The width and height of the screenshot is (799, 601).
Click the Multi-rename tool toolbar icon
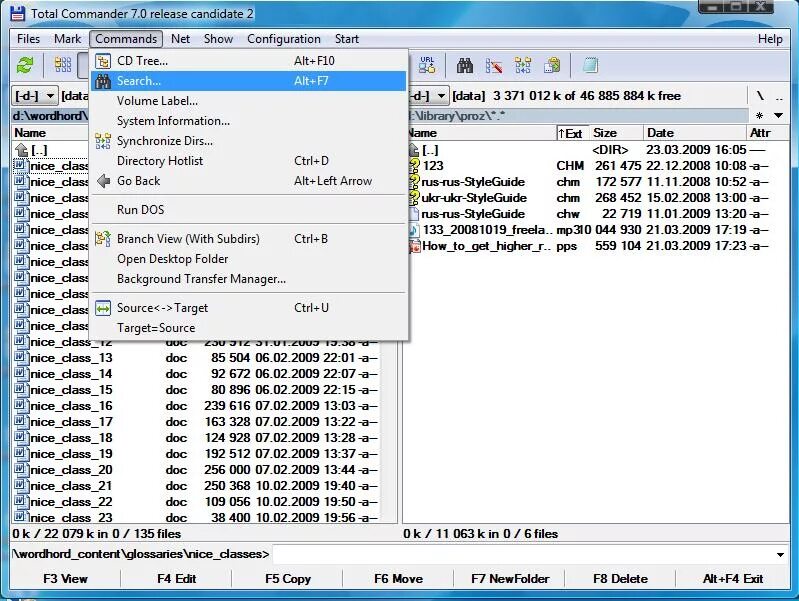[494, 65]
